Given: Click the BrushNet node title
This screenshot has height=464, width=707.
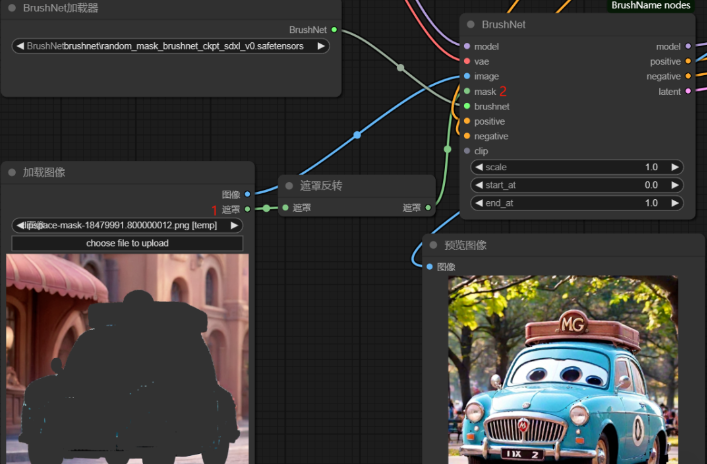Looking at the screenshot, I should click(x=503, y=24).
